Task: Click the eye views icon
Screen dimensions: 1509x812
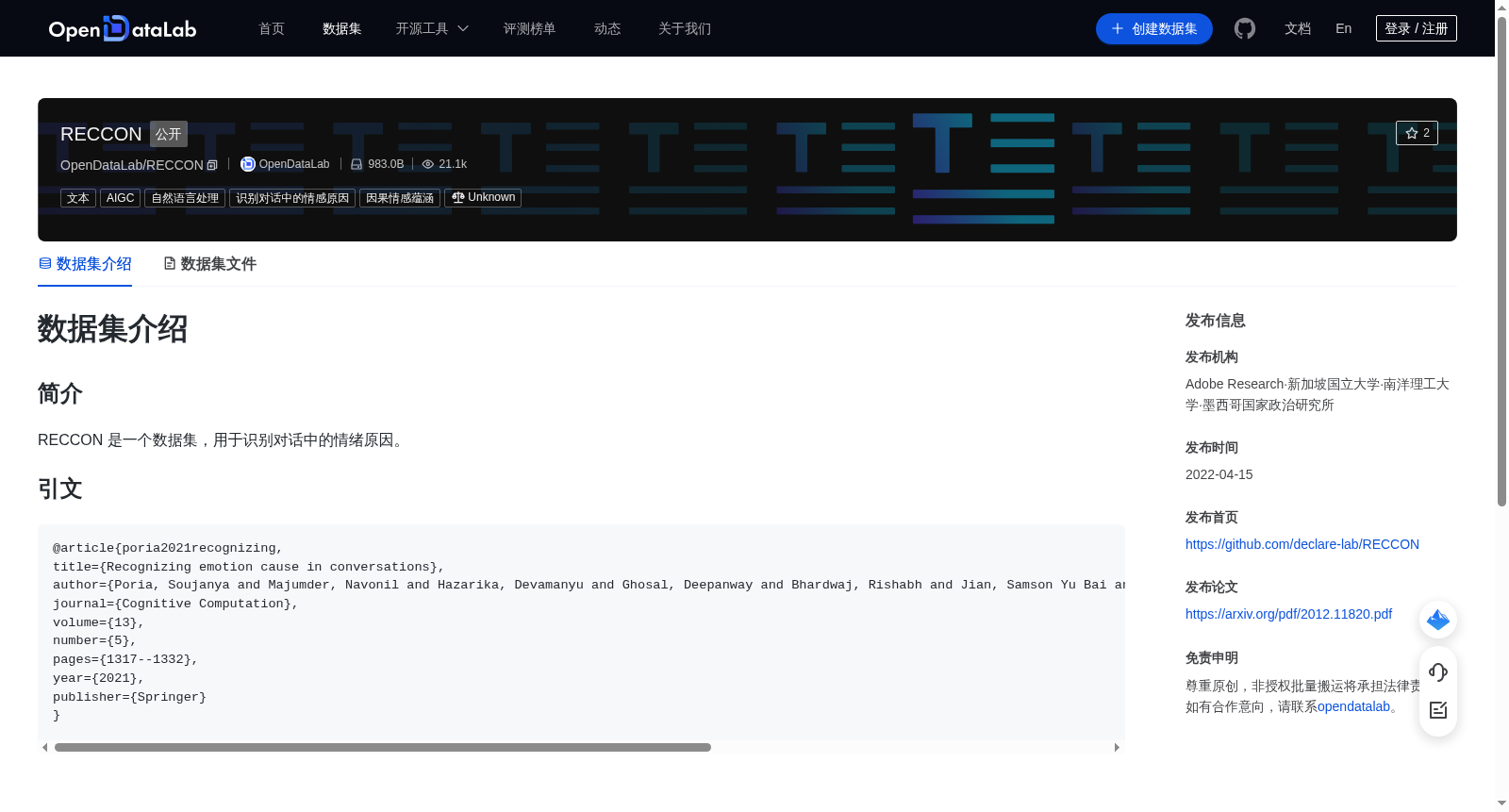Action: 428,164
